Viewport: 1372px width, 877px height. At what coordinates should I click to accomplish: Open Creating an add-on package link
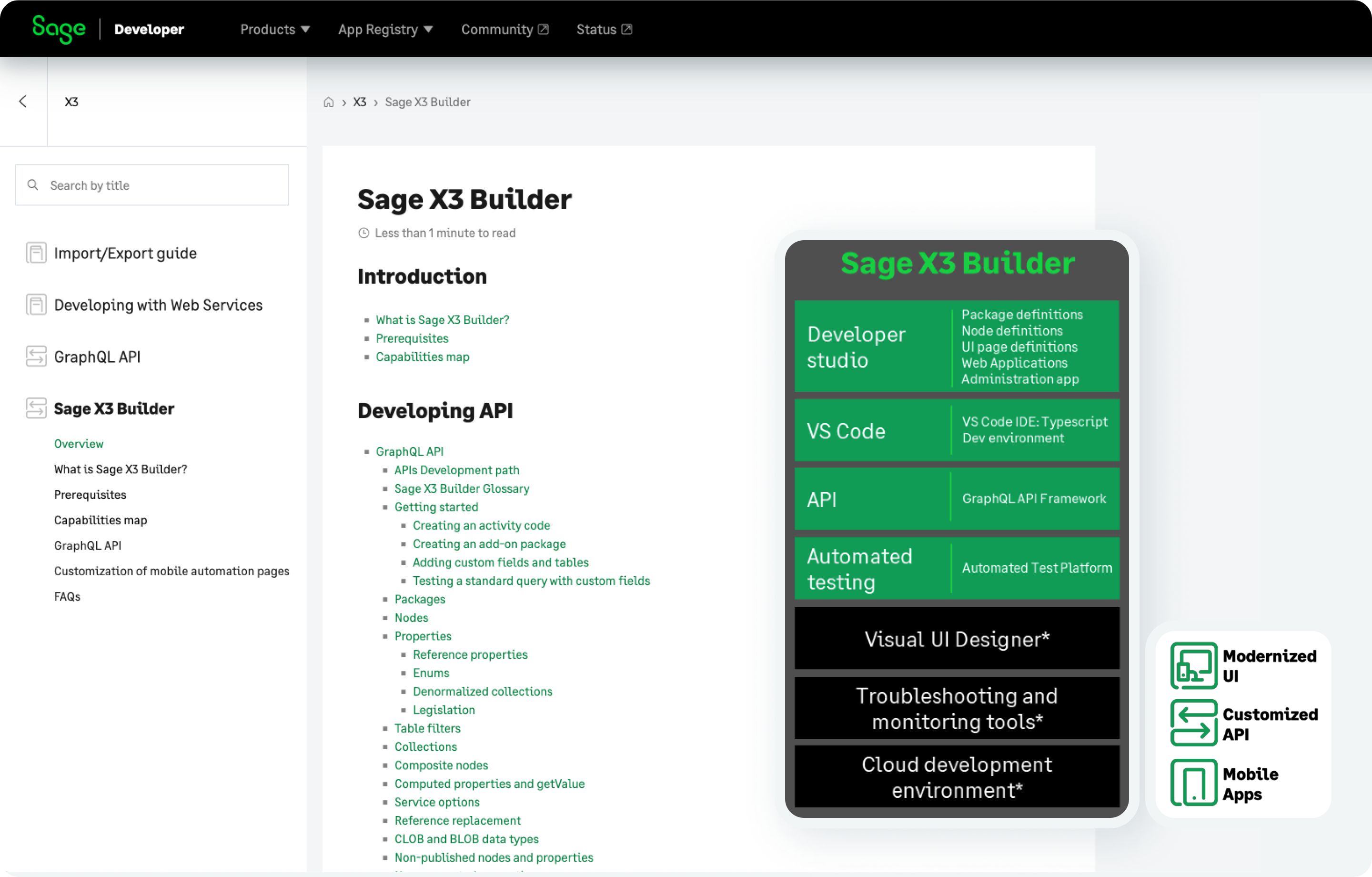point(489,543)
